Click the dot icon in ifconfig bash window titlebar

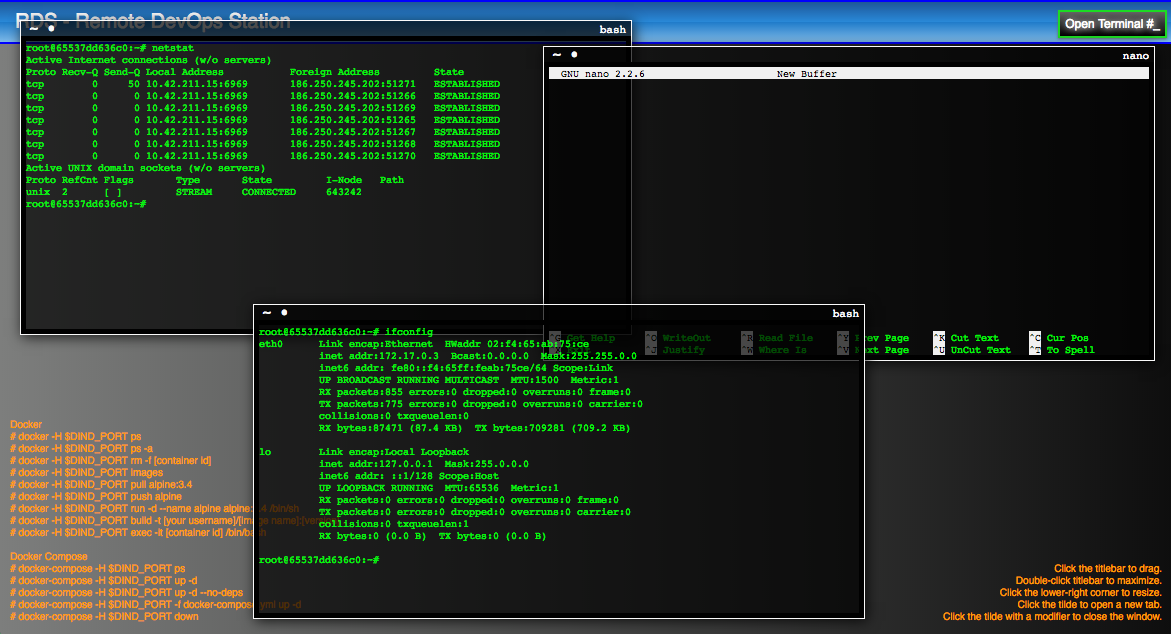pos(285,313)
